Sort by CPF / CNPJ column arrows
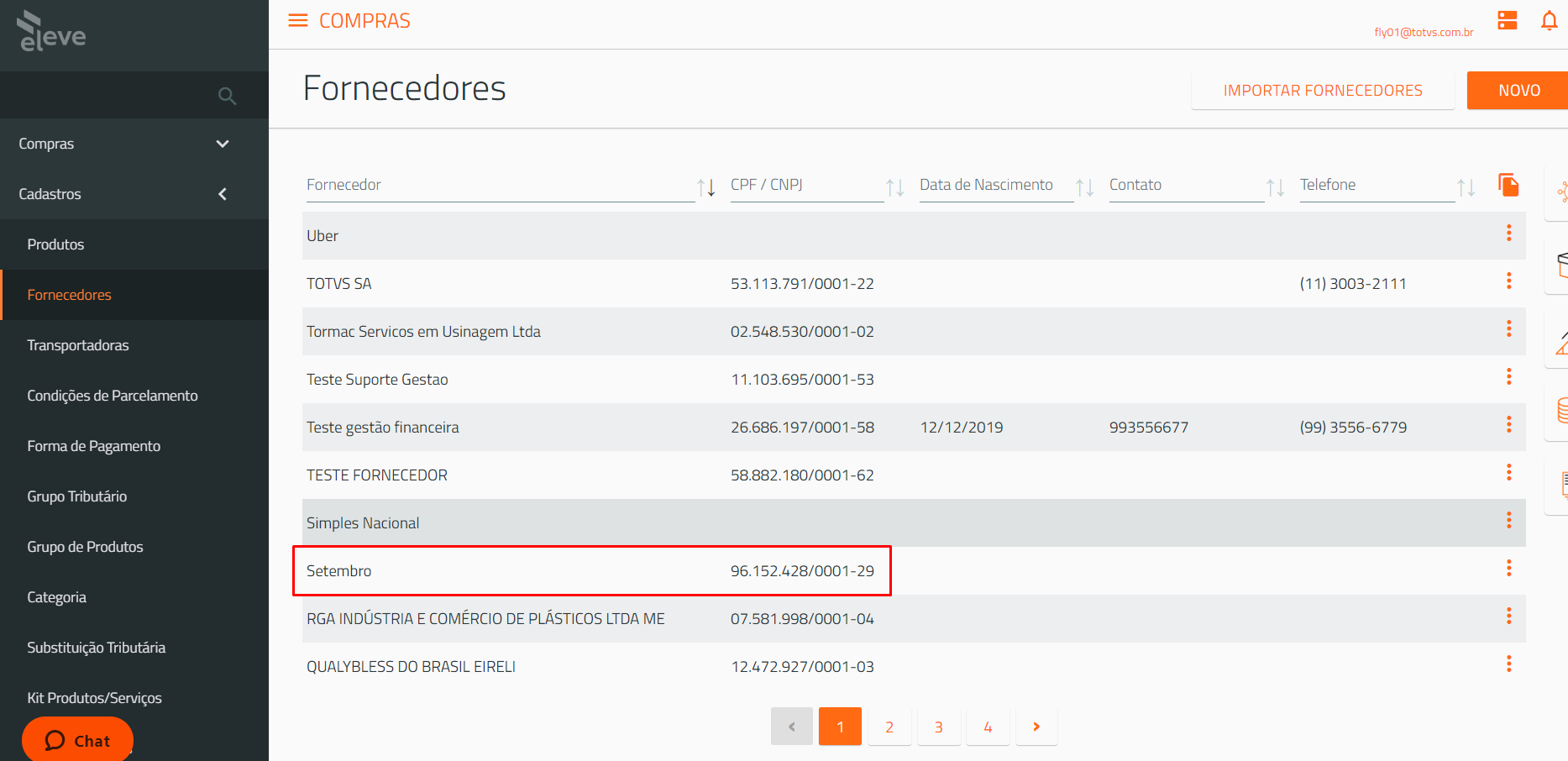The height and width of the screenshot is (761, 1568). tap(895, 187)
